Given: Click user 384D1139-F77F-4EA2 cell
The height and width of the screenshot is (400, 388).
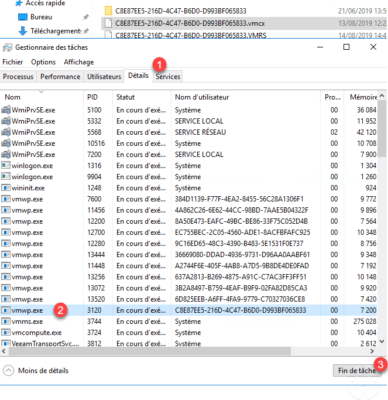Looking at the screenshot, I should coord(239,199).
